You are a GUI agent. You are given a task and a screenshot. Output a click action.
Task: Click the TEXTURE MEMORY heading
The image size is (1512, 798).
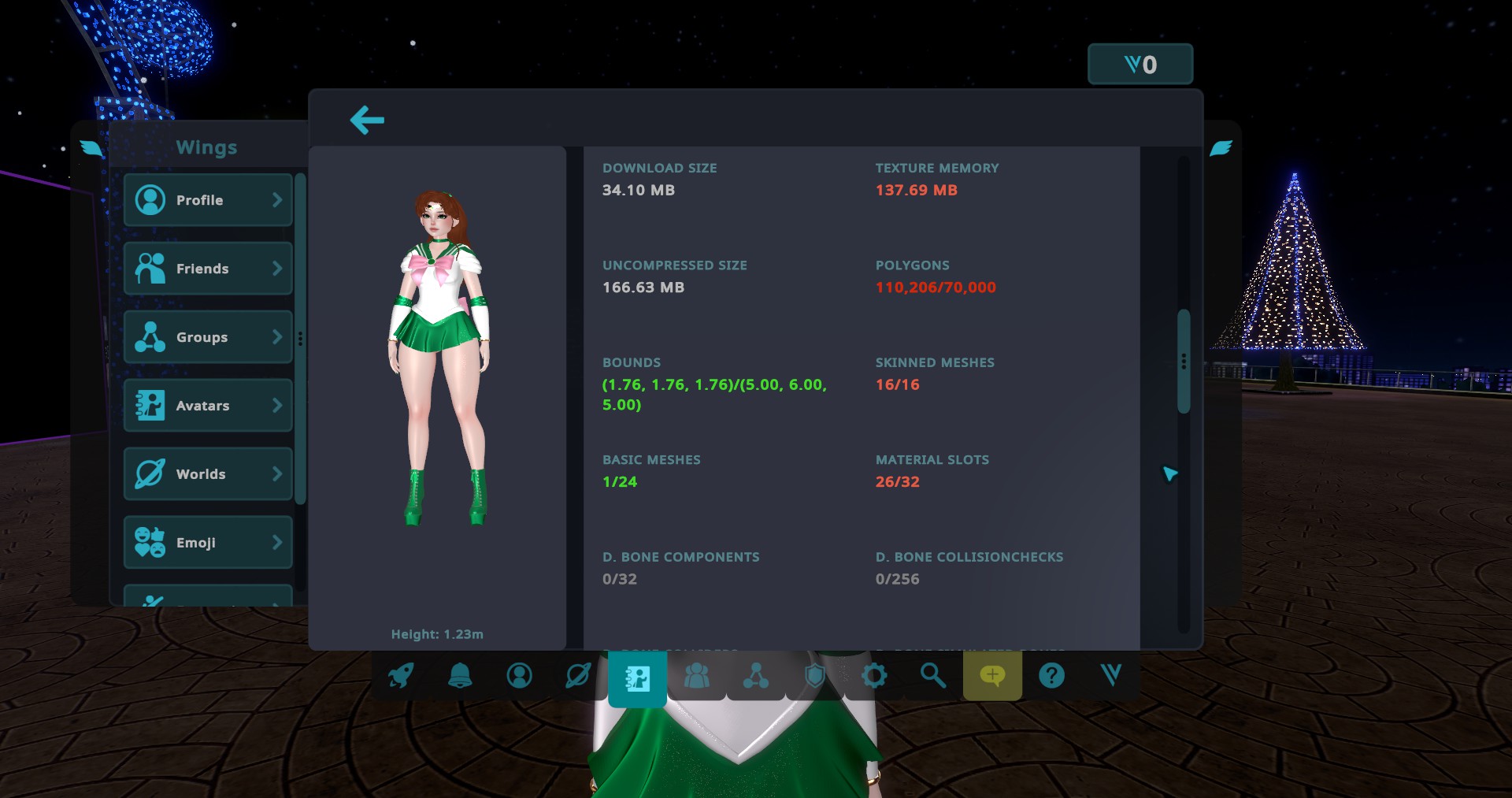[x=937, y=168]
